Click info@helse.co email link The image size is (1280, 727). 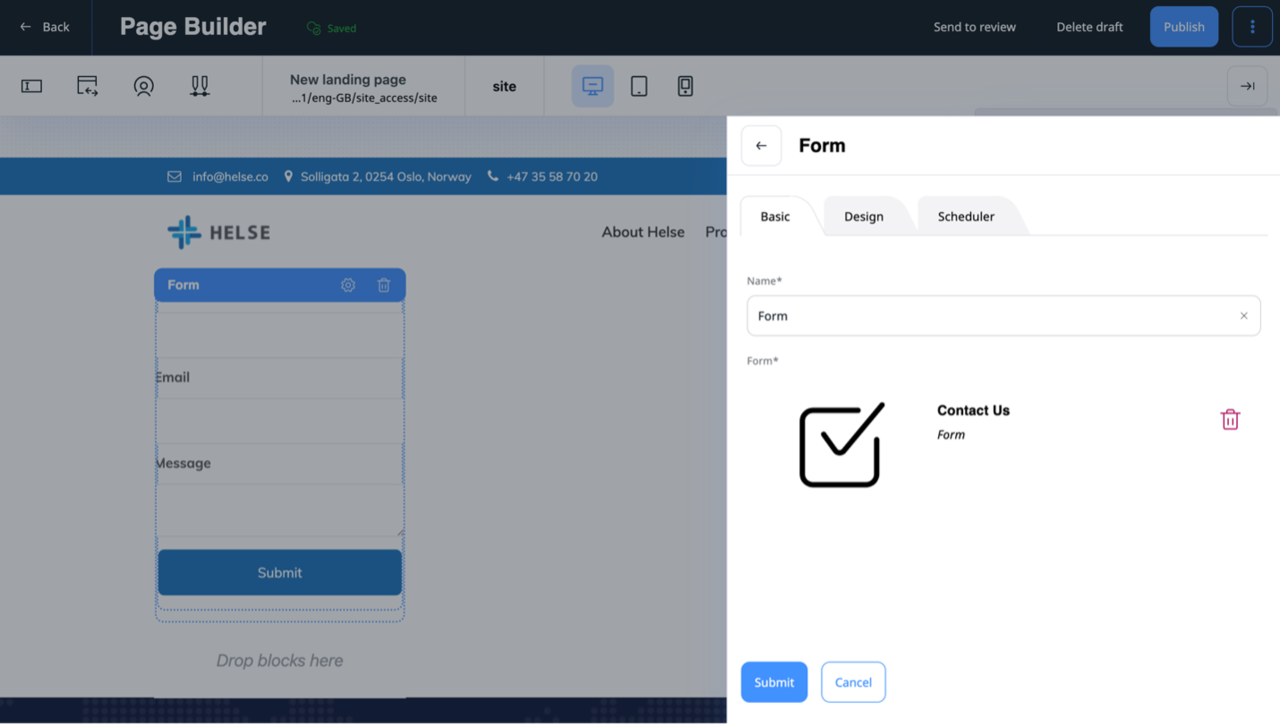coord(230,177)
